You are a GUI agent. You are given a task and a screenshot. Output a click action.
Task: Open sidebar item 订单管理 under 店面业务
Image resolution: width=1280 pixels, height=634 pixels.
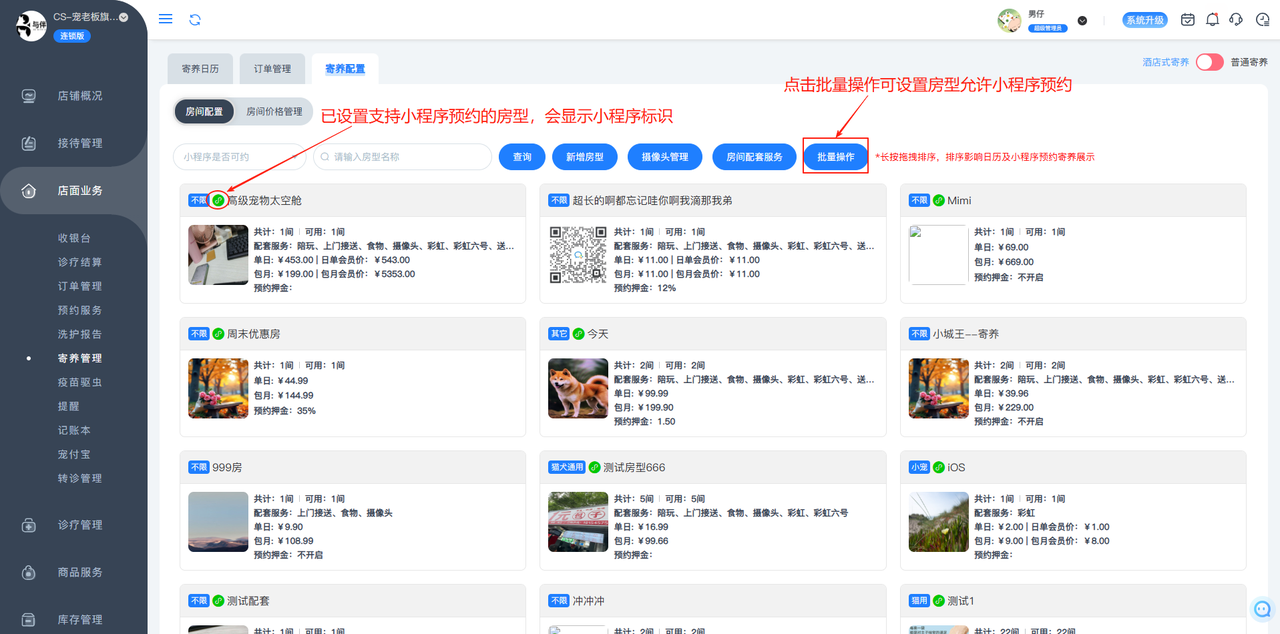click(x=80, y=286)
